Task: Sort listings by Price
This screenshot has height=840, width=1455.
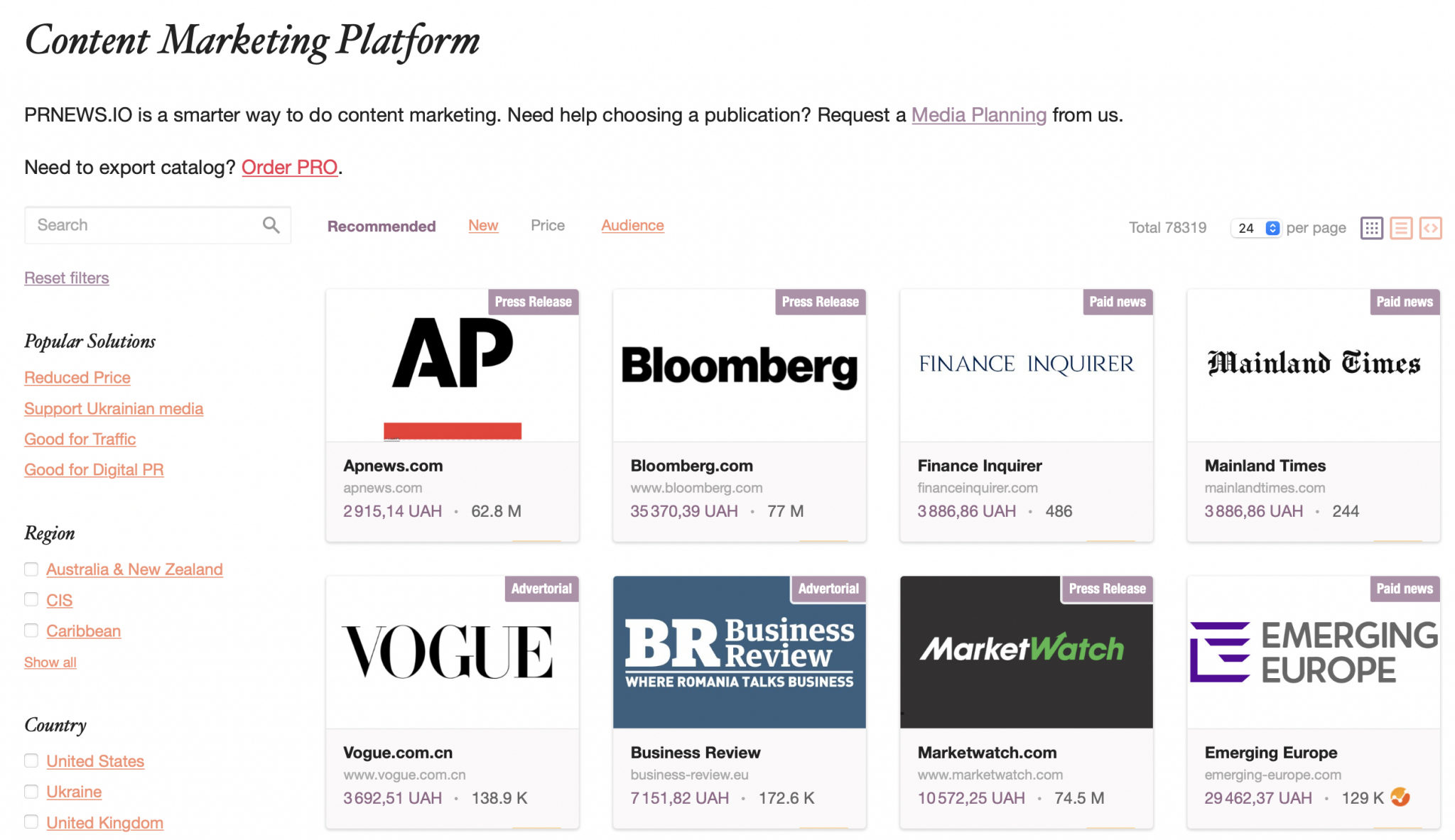Action: click(x=547, y=225)
